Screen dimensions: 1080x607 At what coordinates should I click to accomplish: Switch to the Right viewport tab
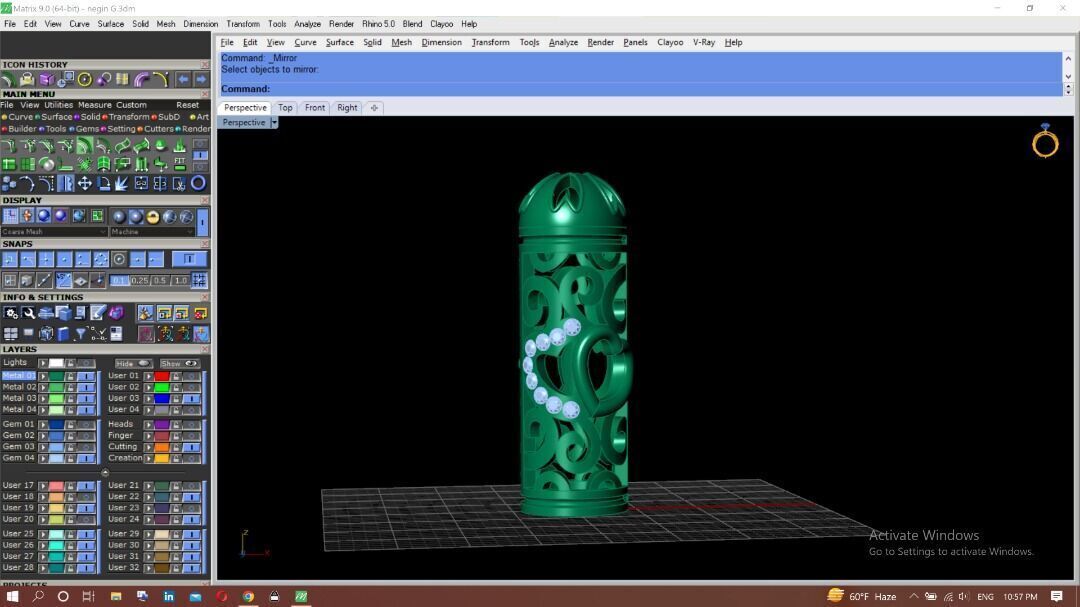tap(347, 107)
